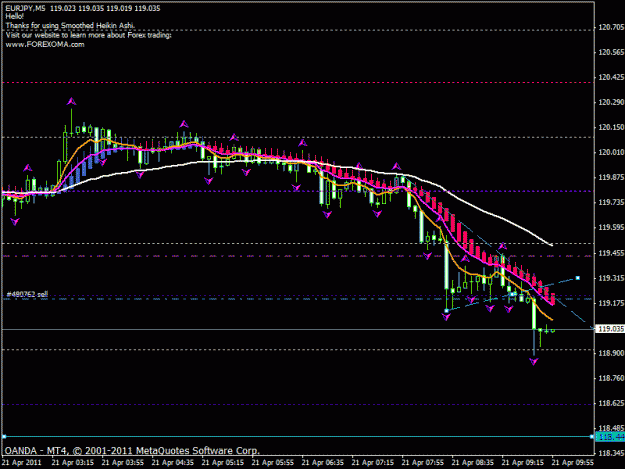Image resolution: width=625 pixels, height=469 pixels.
Task: Click the 118.625 price scale label
Action: (x=611, y=403)
